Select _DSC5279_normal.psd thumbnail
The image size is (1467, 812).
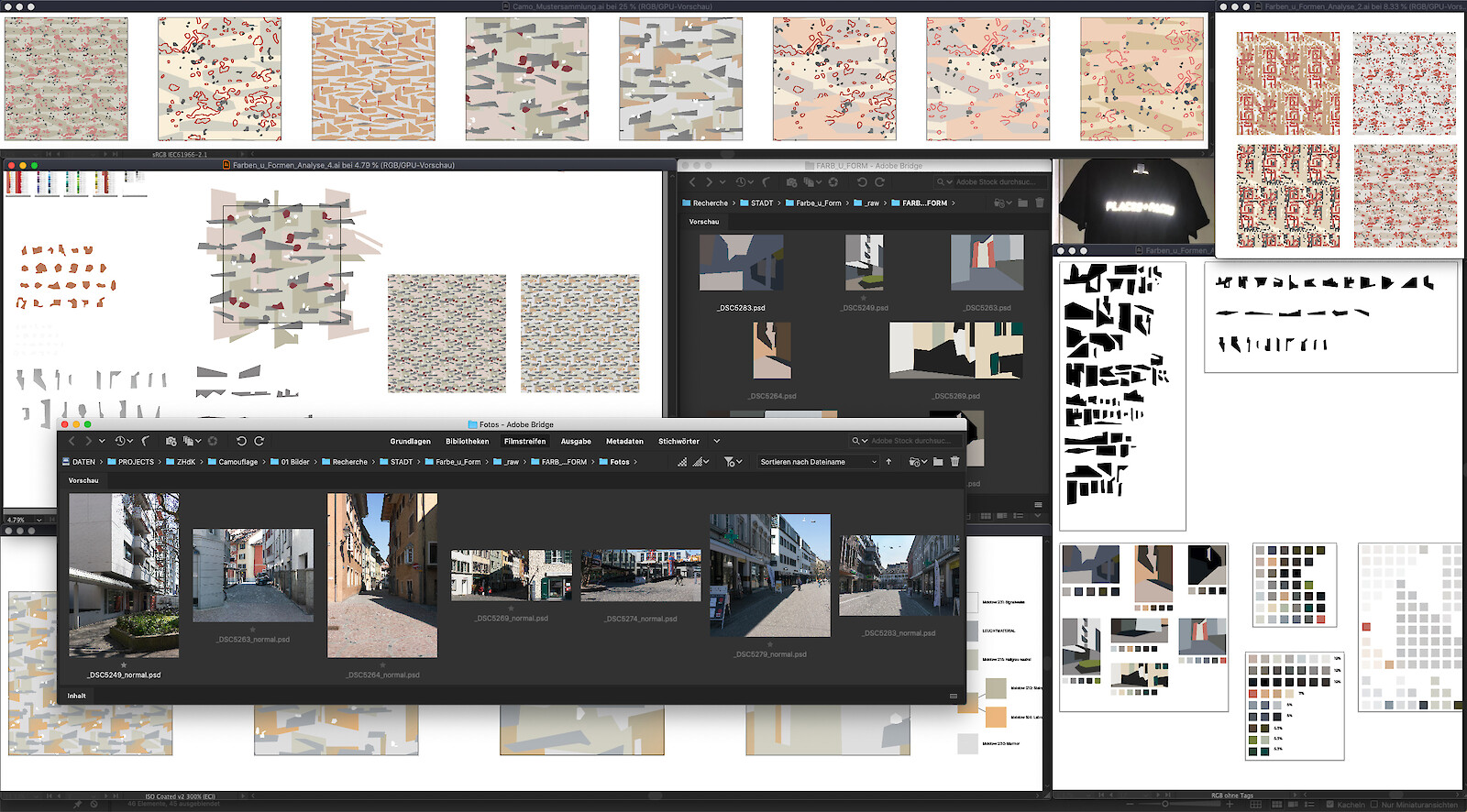tap(770, 576)
